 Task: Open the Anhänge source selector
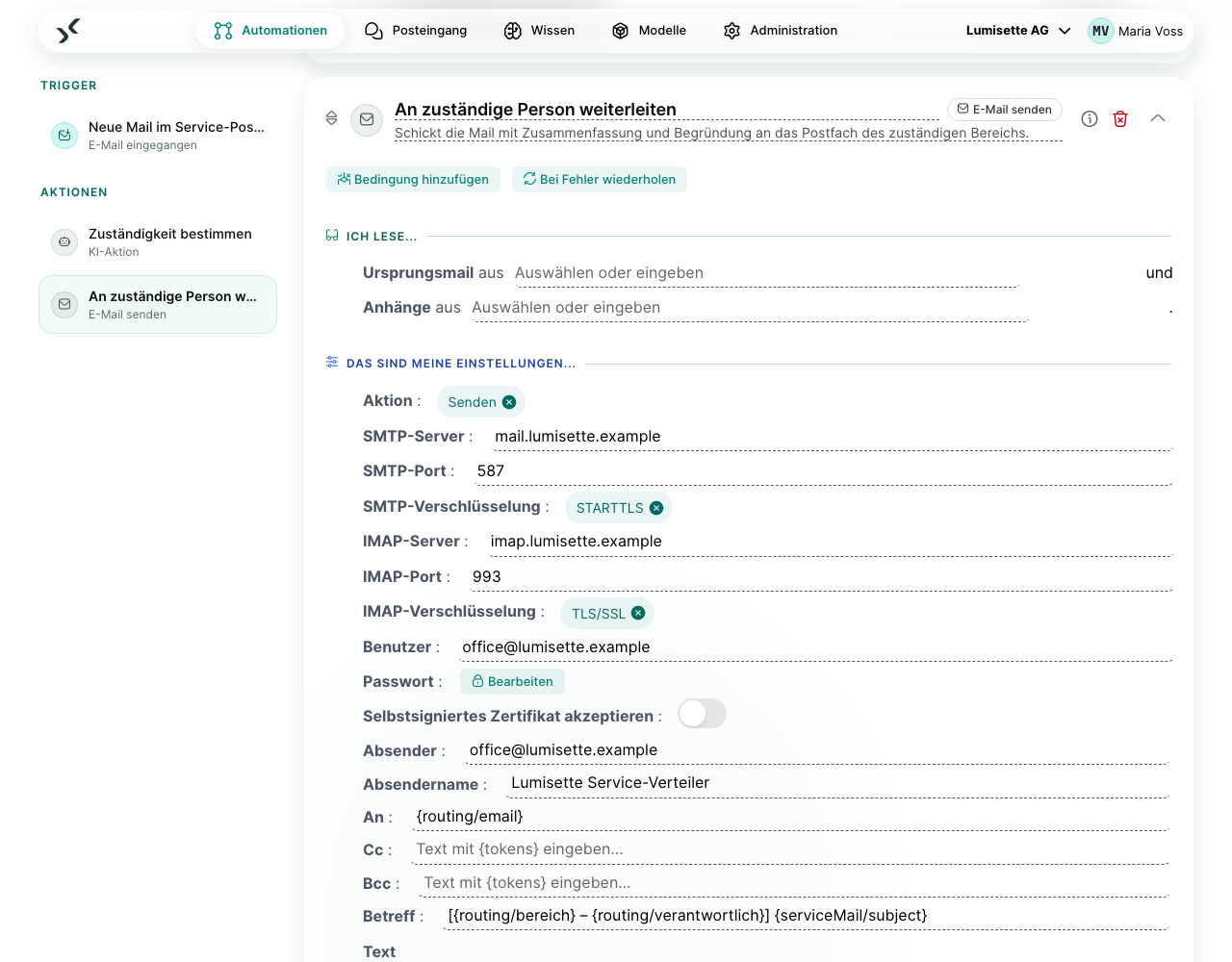(749, 308)
